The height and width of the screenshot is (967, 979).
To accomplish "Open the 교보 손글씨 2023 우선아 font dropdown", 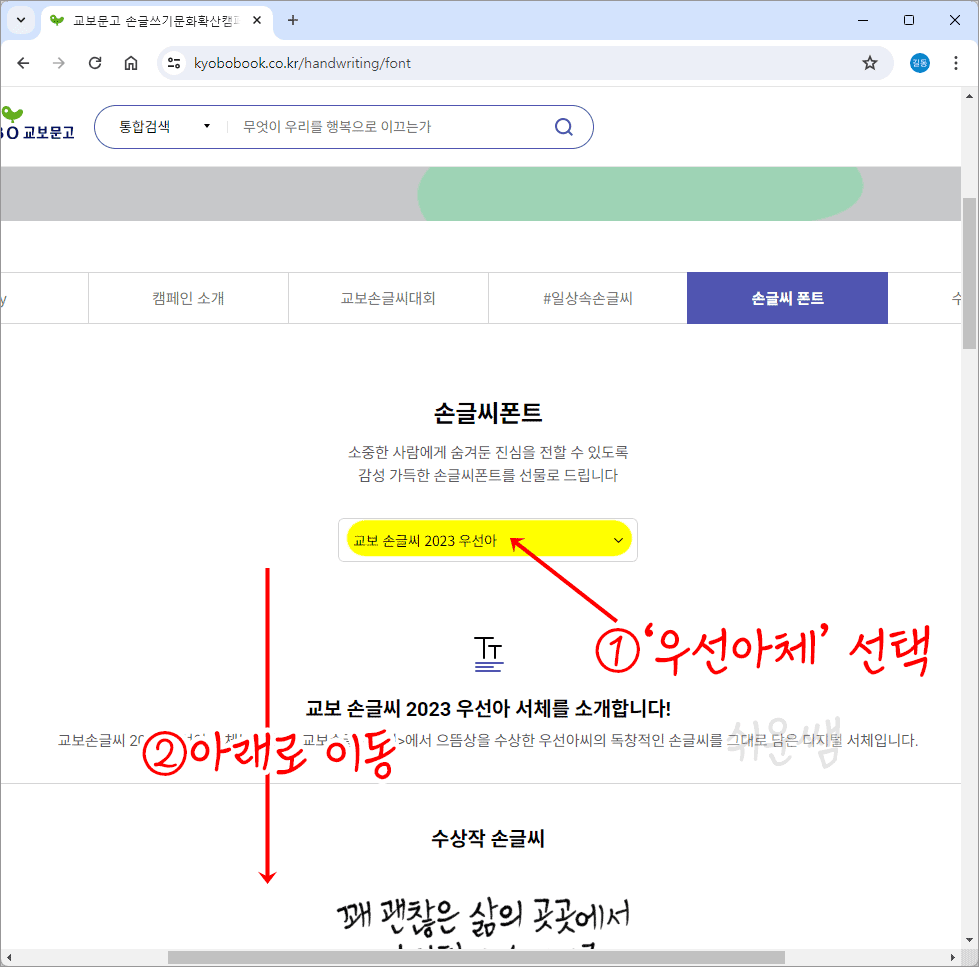I will click(488, 539).
